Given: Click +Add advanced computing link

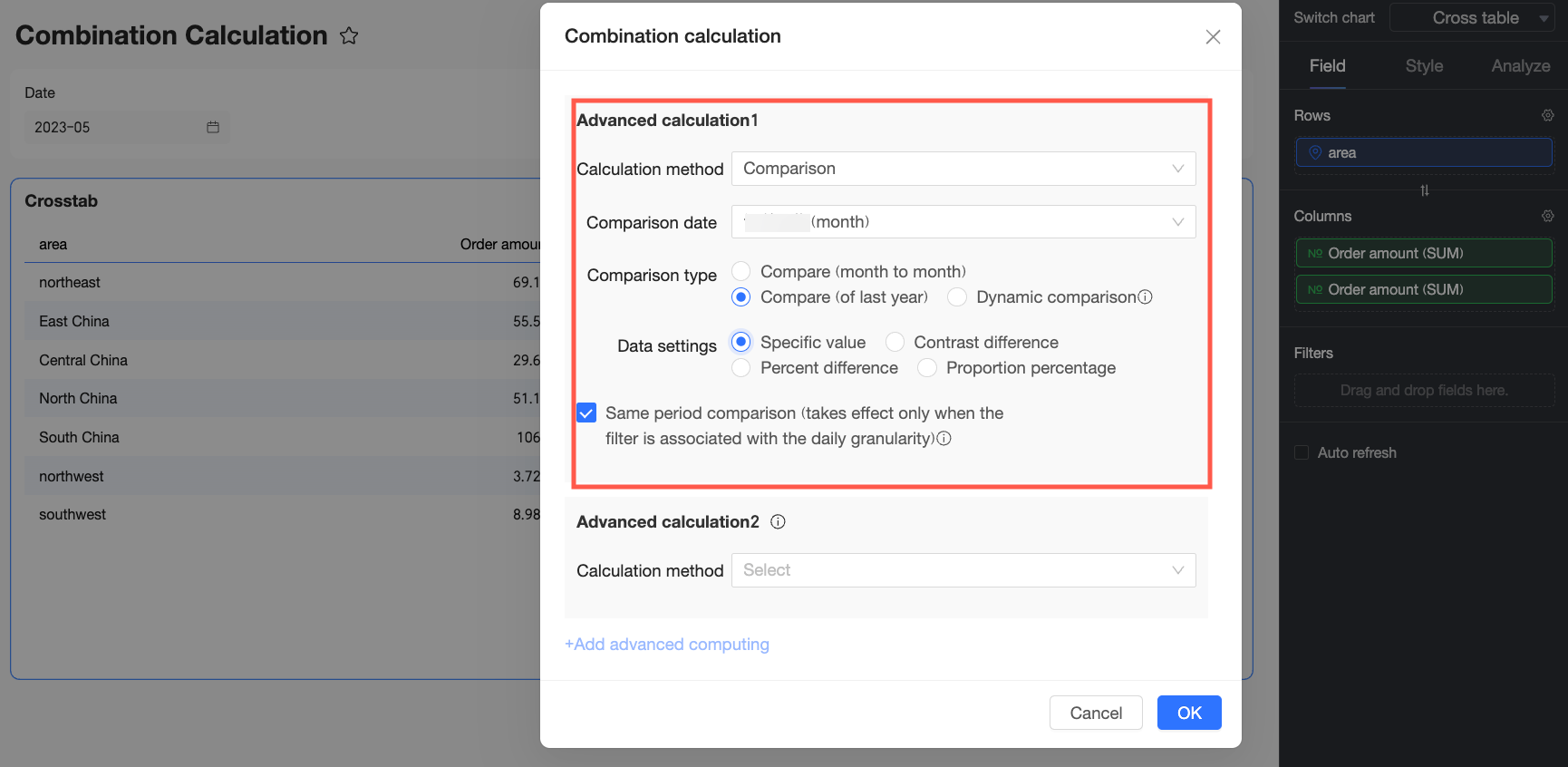Looking at the screenshot, I should [x=667, y=645].
